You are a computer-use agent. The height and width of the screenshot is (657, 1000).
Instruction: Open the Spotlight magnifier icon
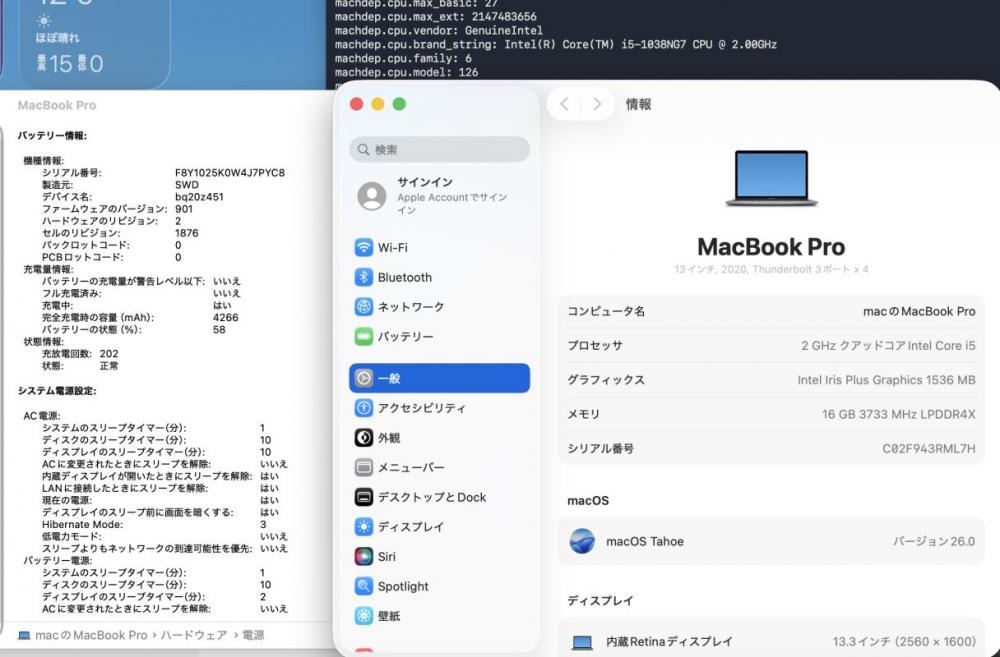point(364,586)
